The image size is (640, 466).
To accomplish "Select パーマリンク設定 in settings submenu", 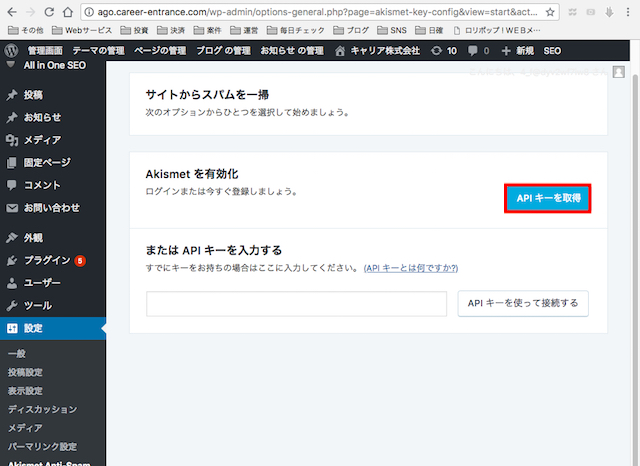I will click(x=42, y=446).
